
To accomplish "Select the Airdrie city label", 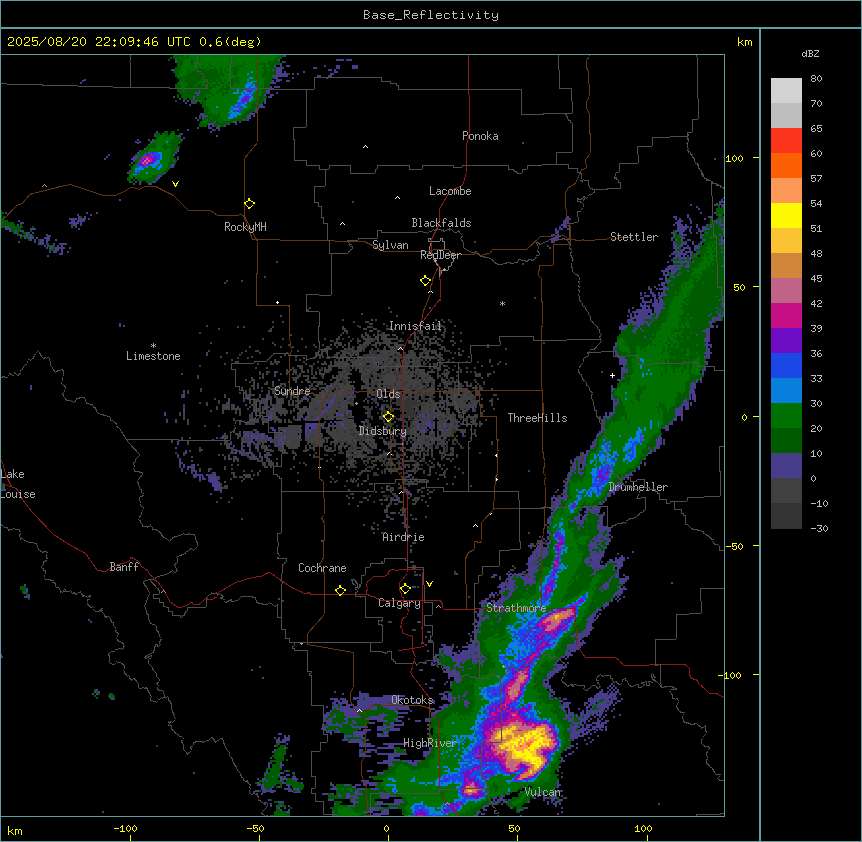I will point(403,537).
